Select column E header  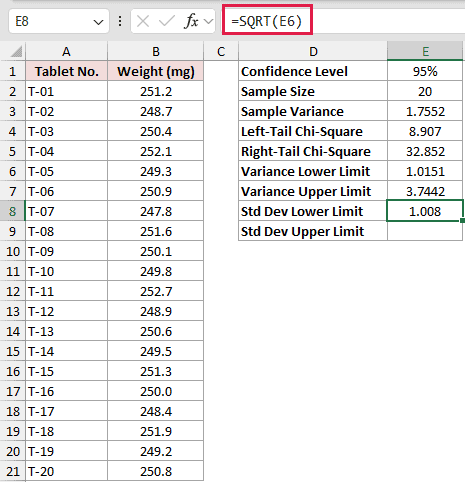[x=425, y=52]
